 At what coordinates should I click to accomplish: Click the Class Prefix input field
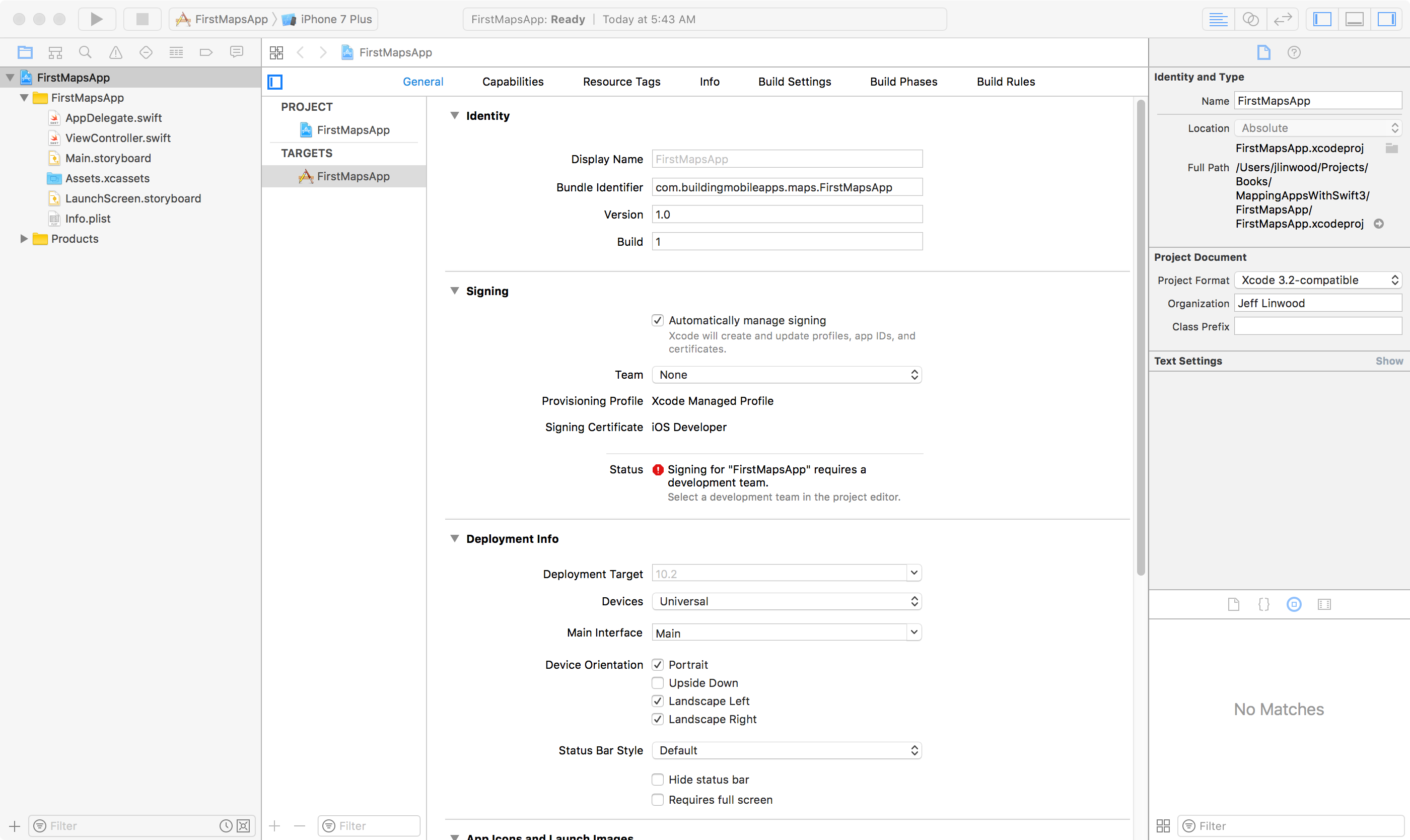point(1317,326)
